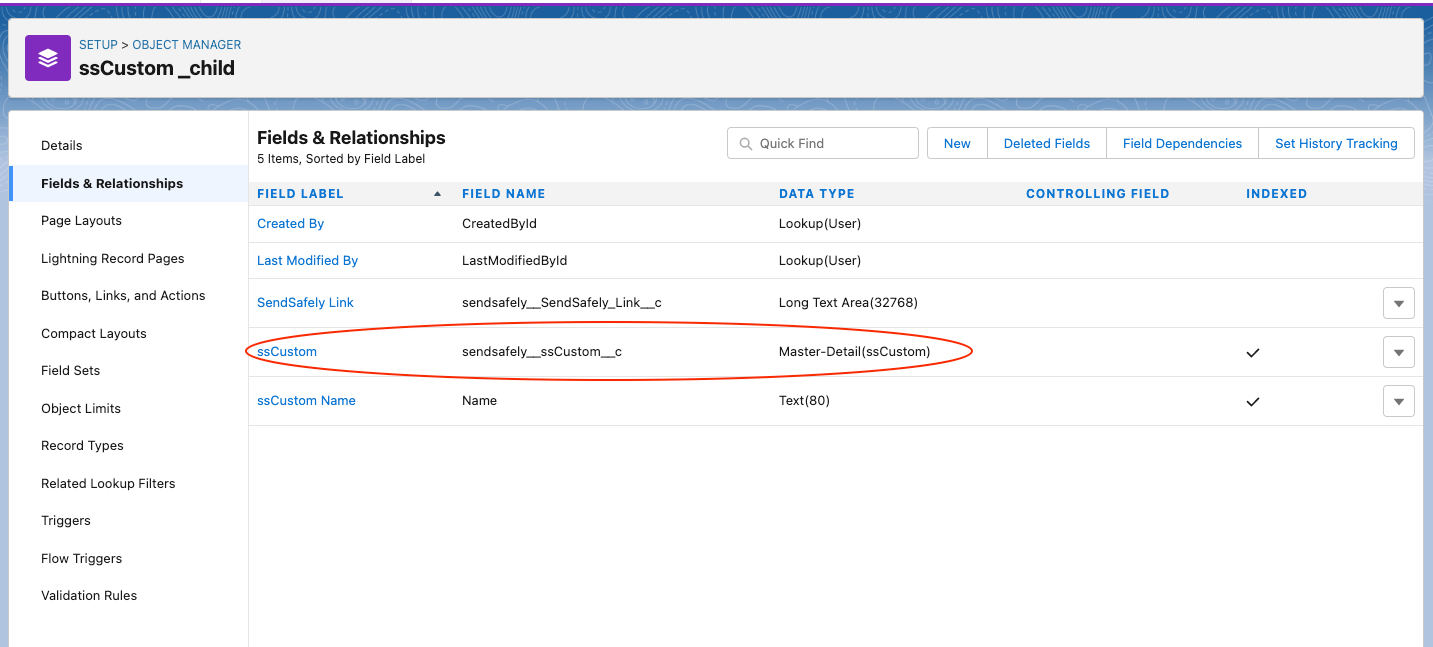Click the Quick Find magnifier icon
This screenshot has height=647, width=1433.
(745, 144)
